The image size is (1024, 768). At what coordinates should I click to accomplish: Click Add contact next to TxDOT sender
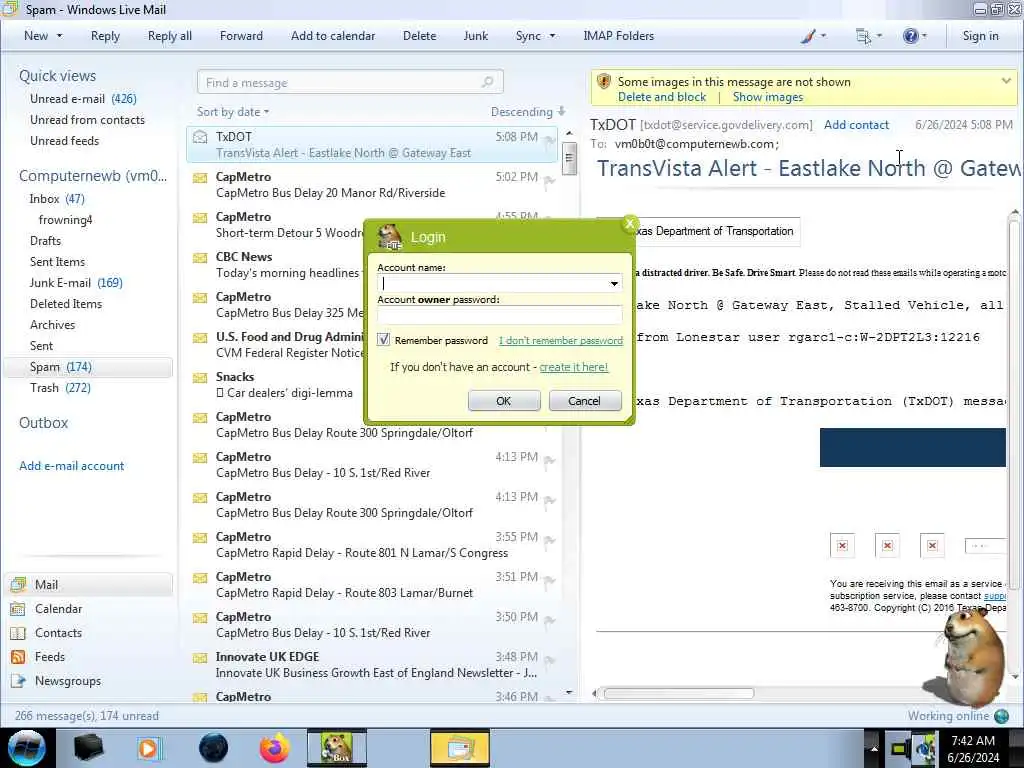(x=856, y=125)
